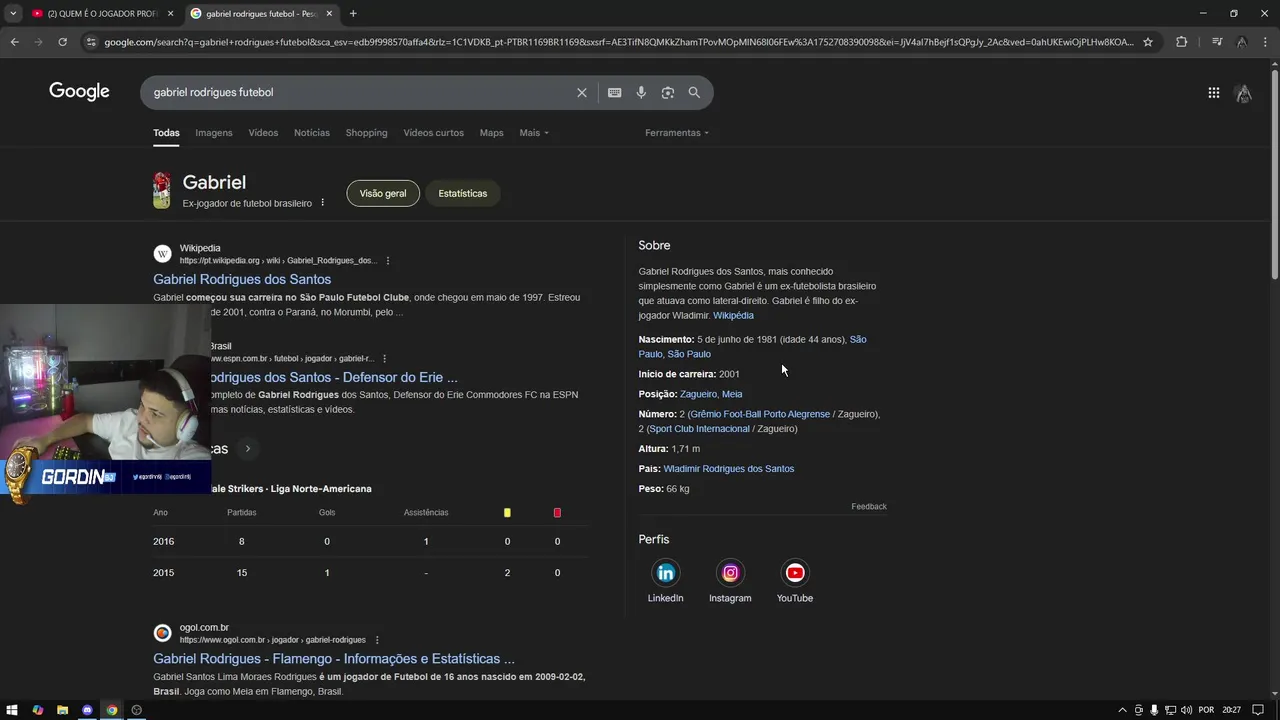Select the Todas results tab
The width and height of the screenshot is (1280, 720).
tap(166, 133)
